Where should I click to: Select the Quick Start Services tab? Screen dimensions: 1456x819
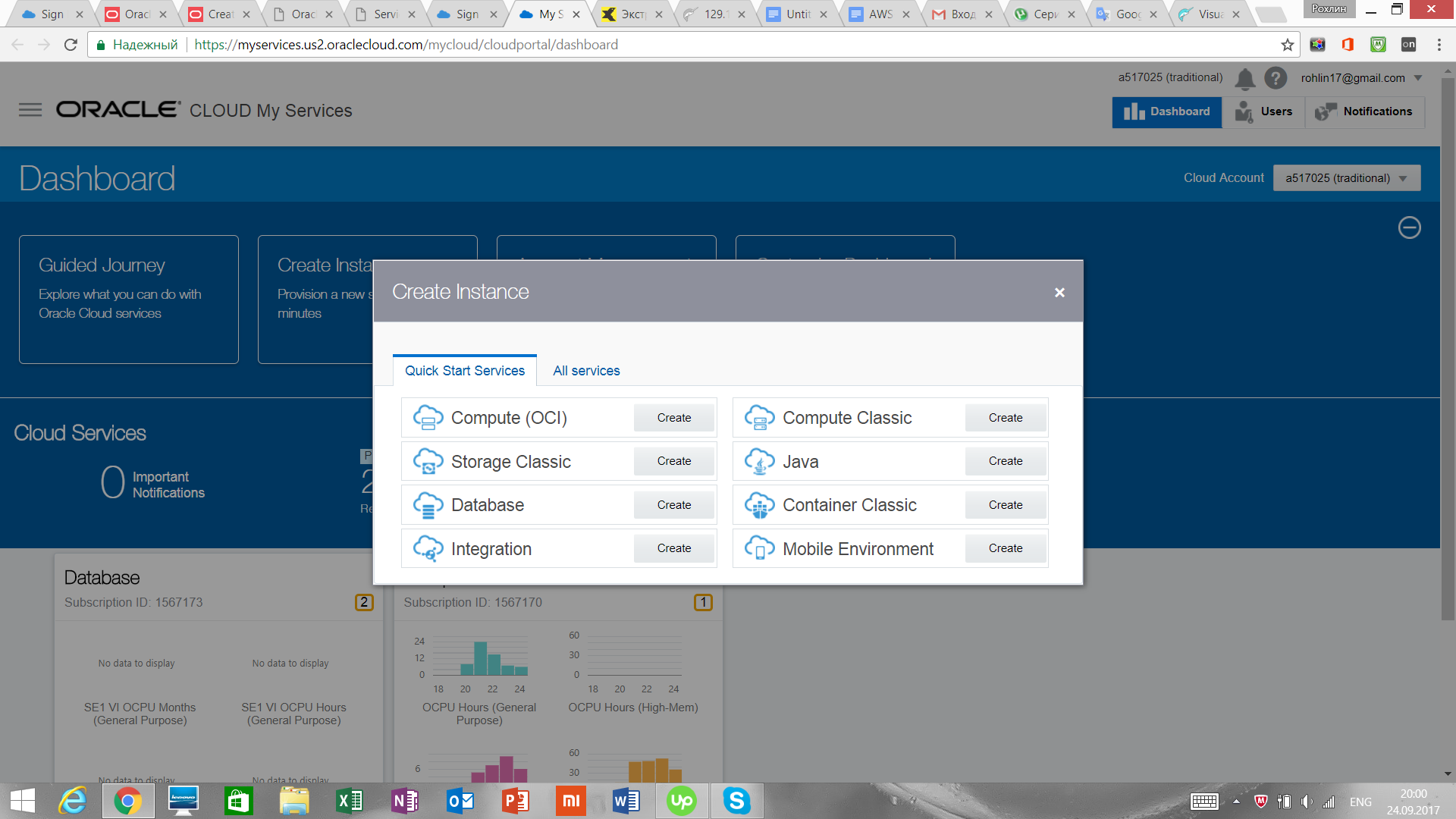coord(464,371)
